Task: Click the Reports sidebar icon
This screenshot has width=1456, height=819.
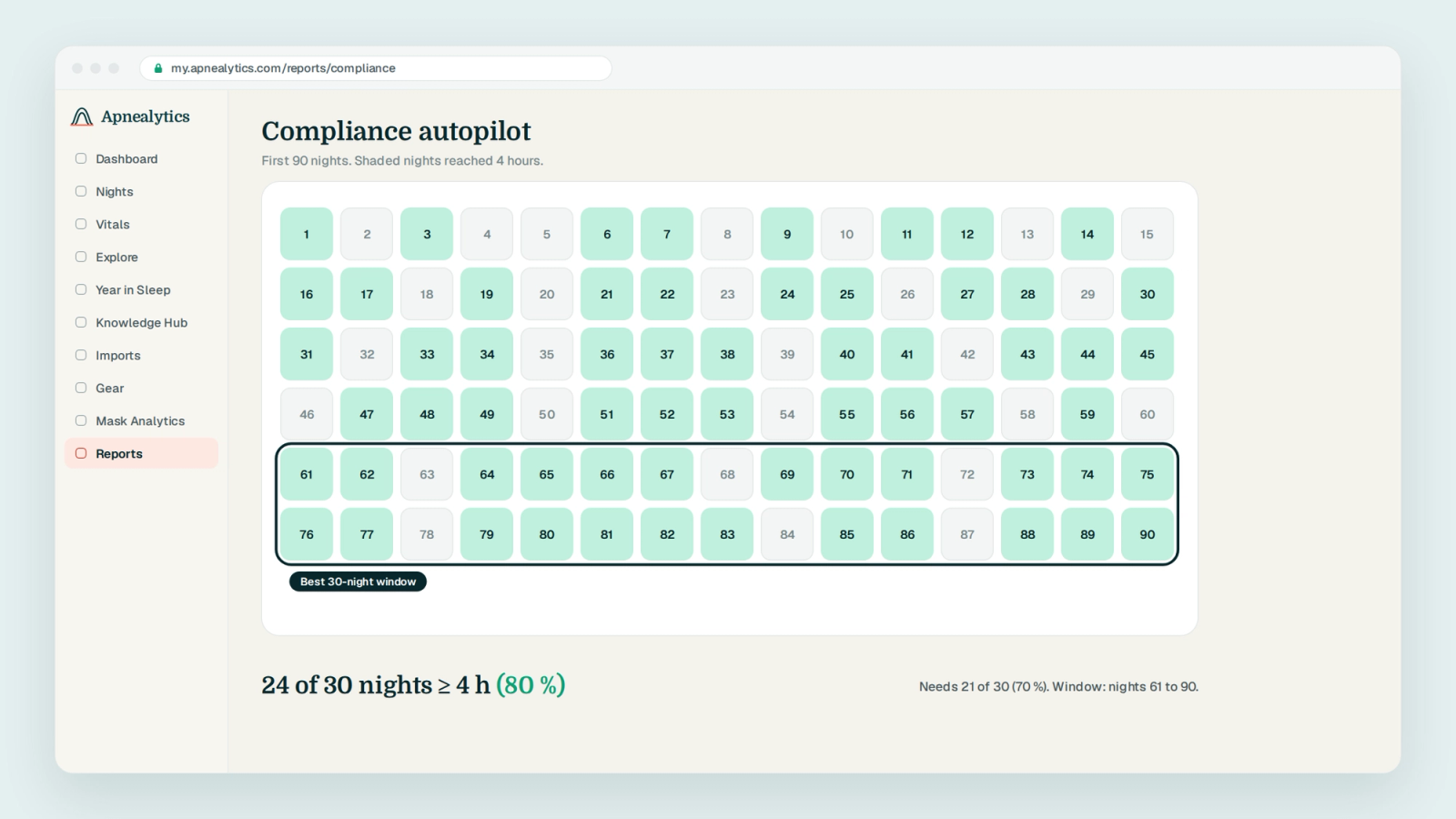Action: click(x=81, y=453)
